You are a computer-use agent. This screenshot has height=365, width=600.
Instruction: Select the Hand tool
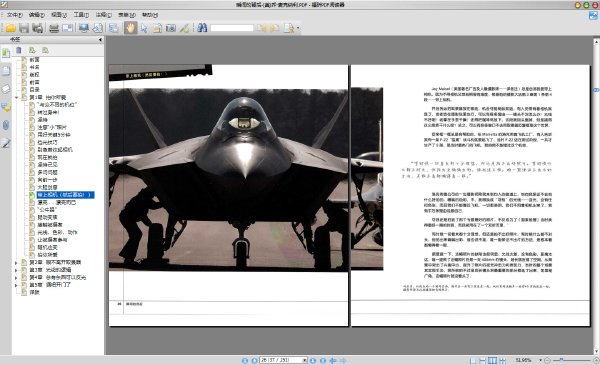130,28
